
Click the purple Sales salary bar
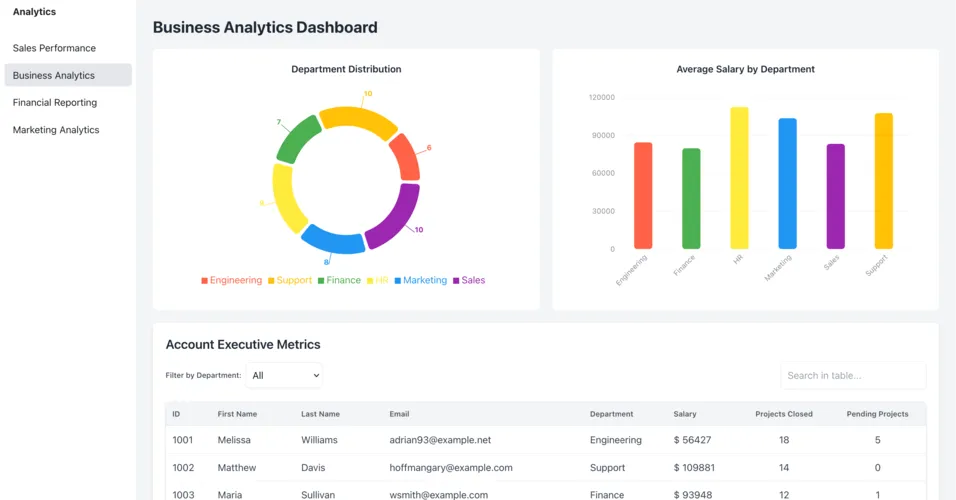(x=836, y=196)
